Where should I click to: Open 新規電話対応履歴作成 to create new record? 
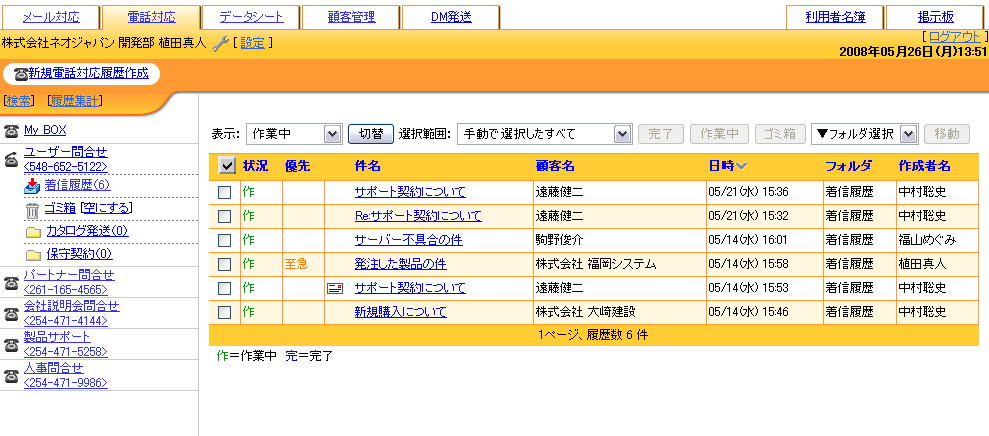pyautogui.click(x=82, y=73)
